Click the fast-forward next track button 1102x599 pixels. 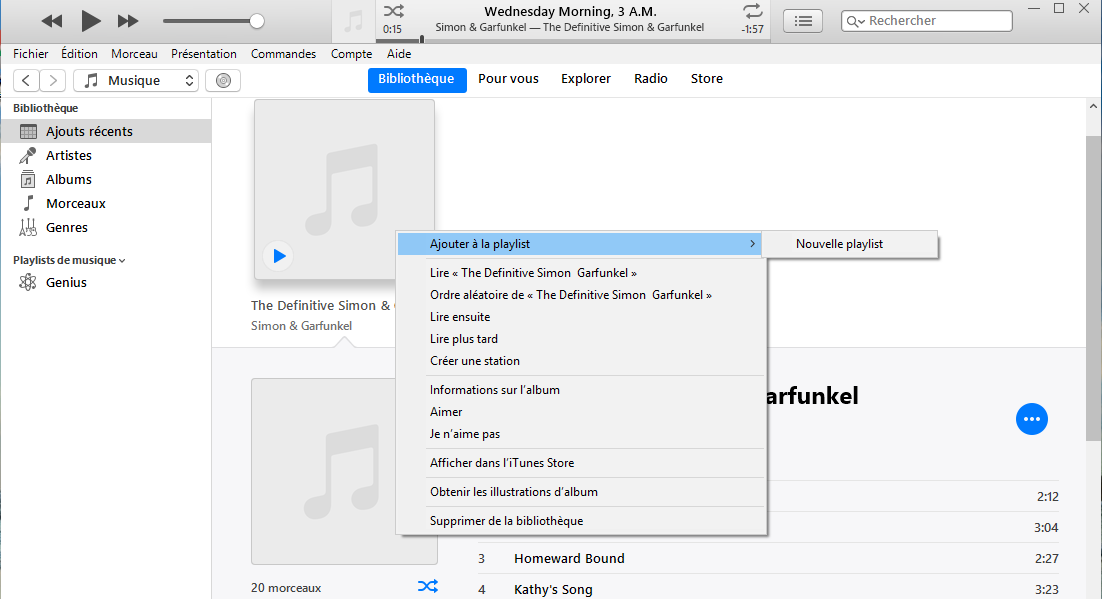click(x=128, y=21)
